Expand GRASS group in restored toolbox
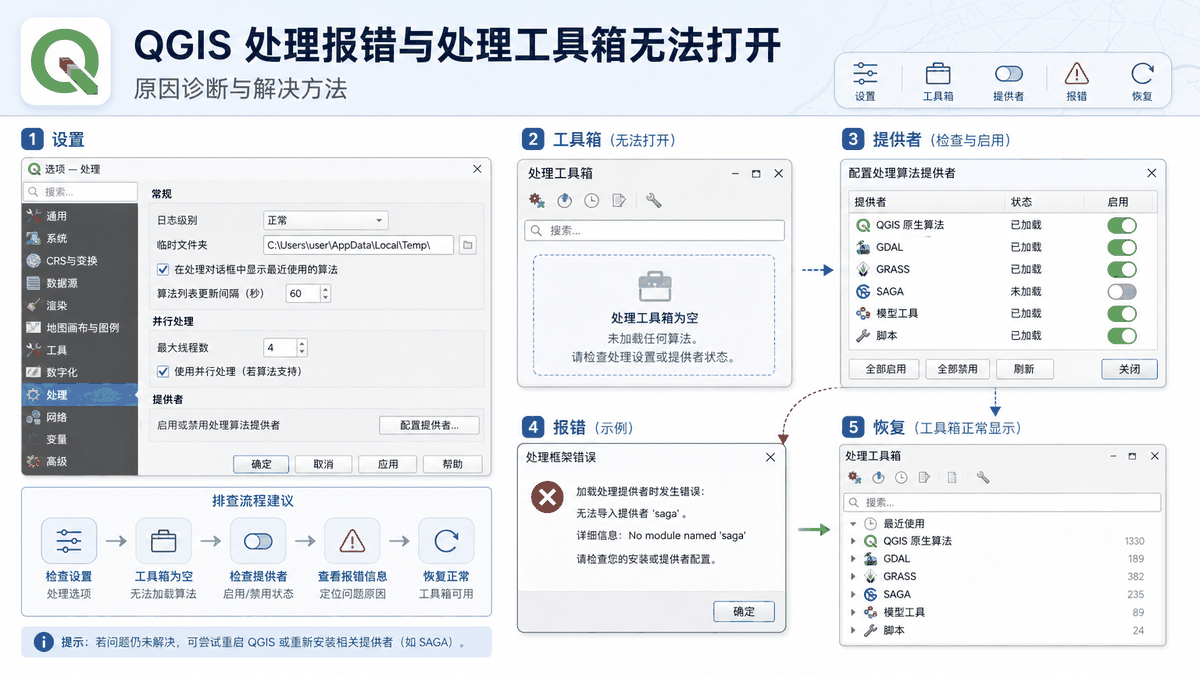The image size is (1200, 675). click(x=853, y=577)
